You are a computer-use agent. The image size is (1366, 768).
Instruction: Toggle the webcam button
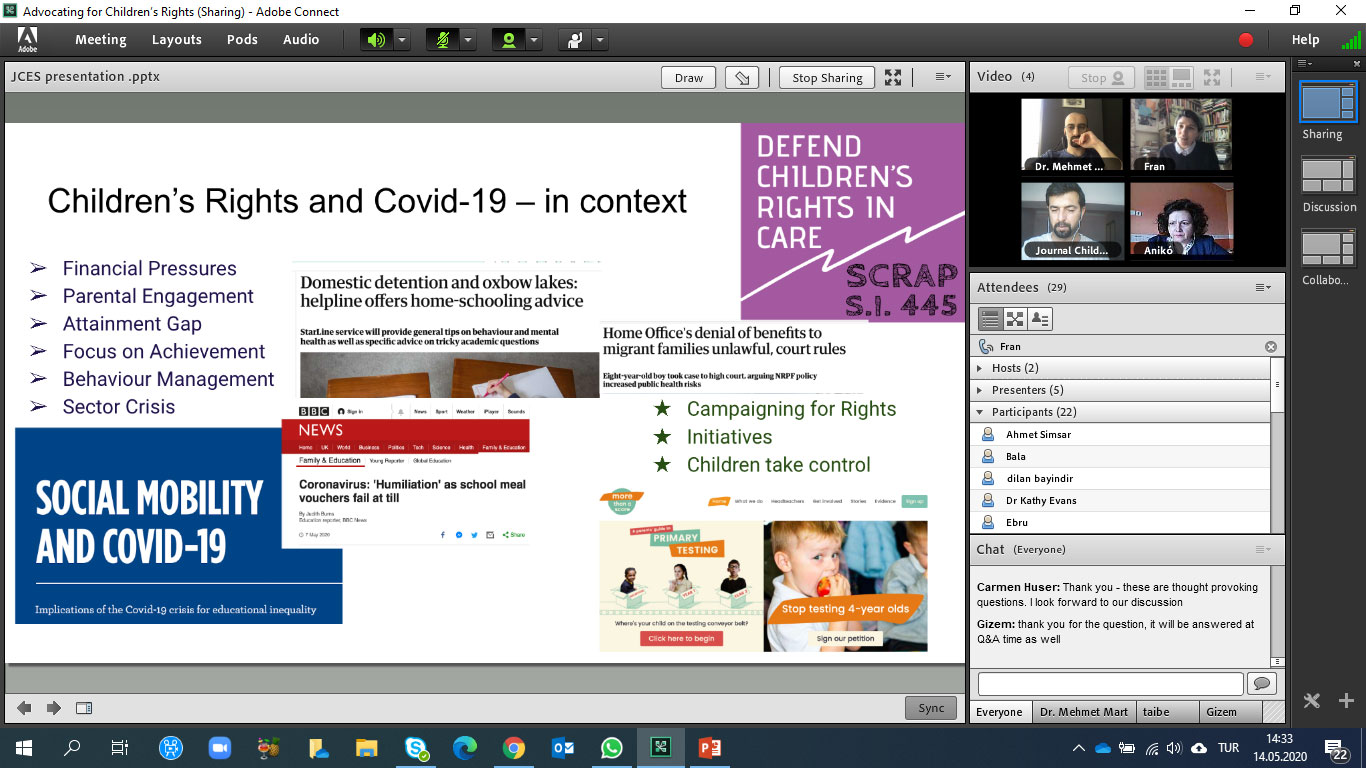pyautogui.click(x=508, y=40)
